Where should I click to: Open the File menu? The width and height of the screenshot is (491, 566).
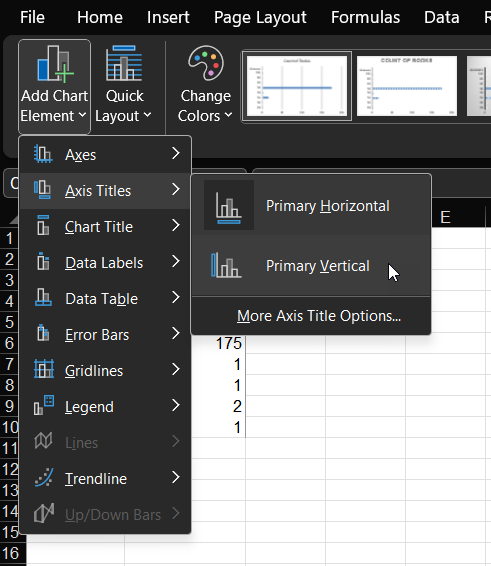pos(32,17)
